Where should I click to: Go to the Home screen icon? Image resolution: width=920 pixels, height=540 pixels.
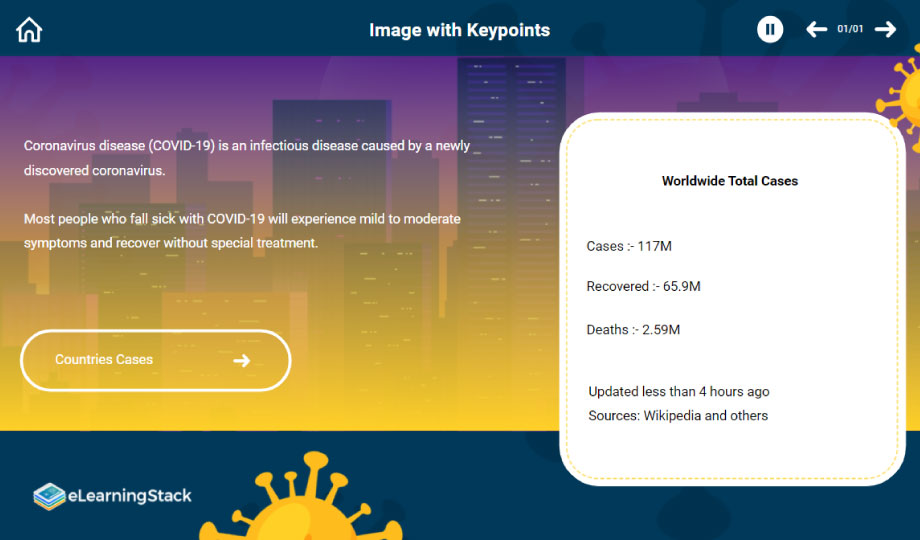pyautogui.click(x=29, y=30)
